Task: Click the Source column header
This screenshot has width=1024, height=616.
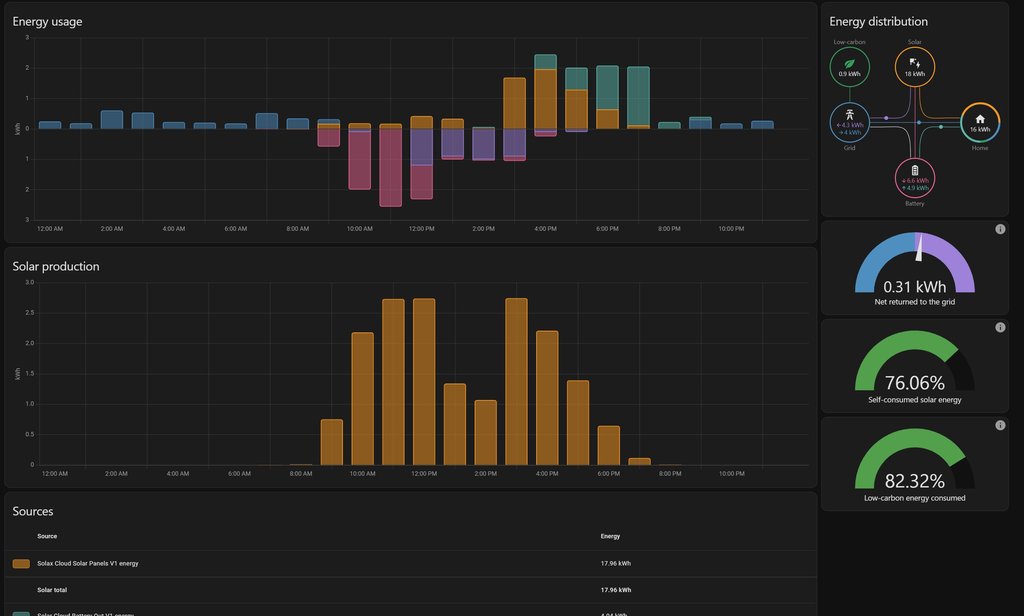Action: [x=47, y=536]
